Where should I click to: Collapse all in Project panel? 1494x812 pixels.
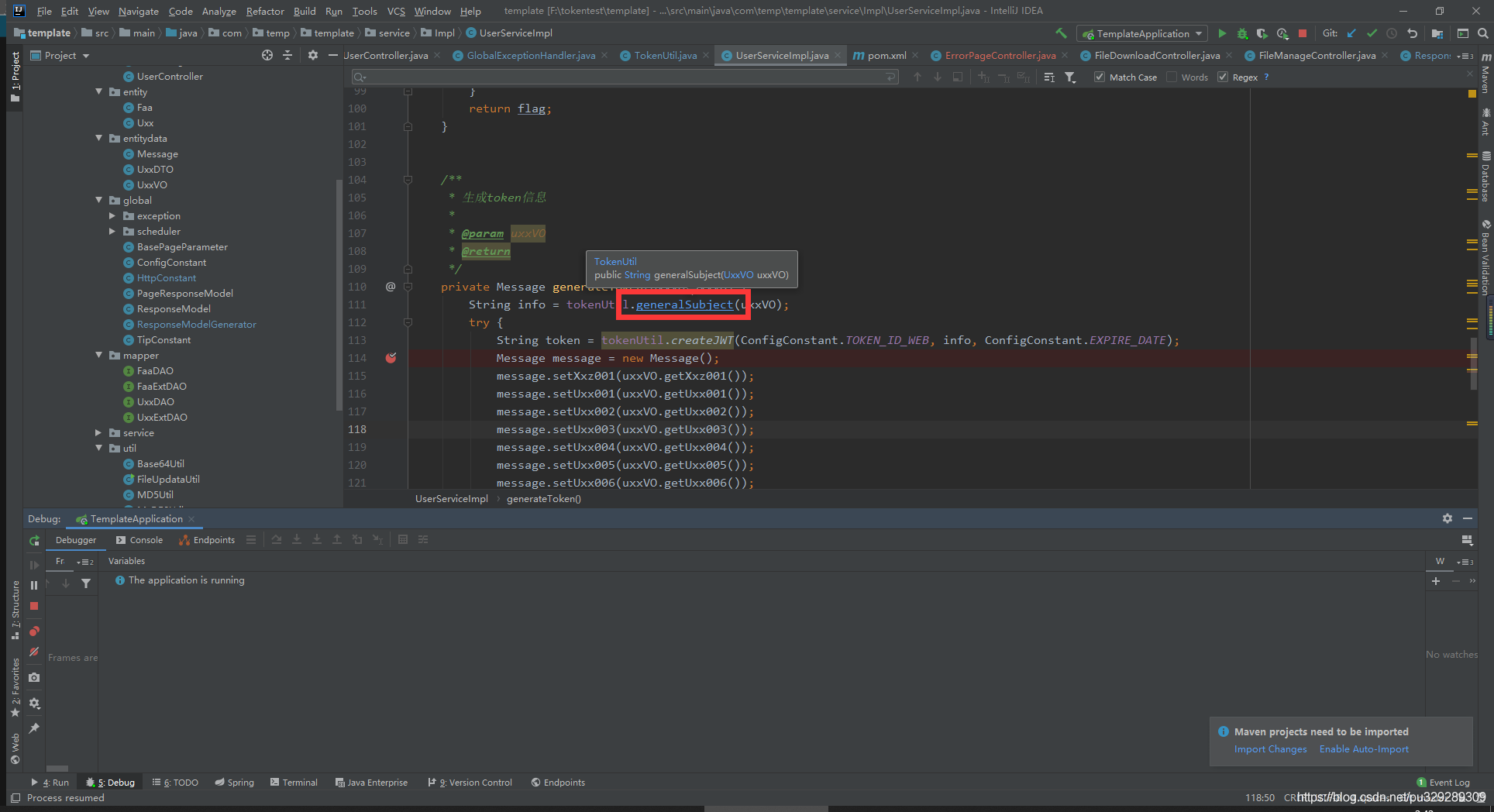[287, 55]
